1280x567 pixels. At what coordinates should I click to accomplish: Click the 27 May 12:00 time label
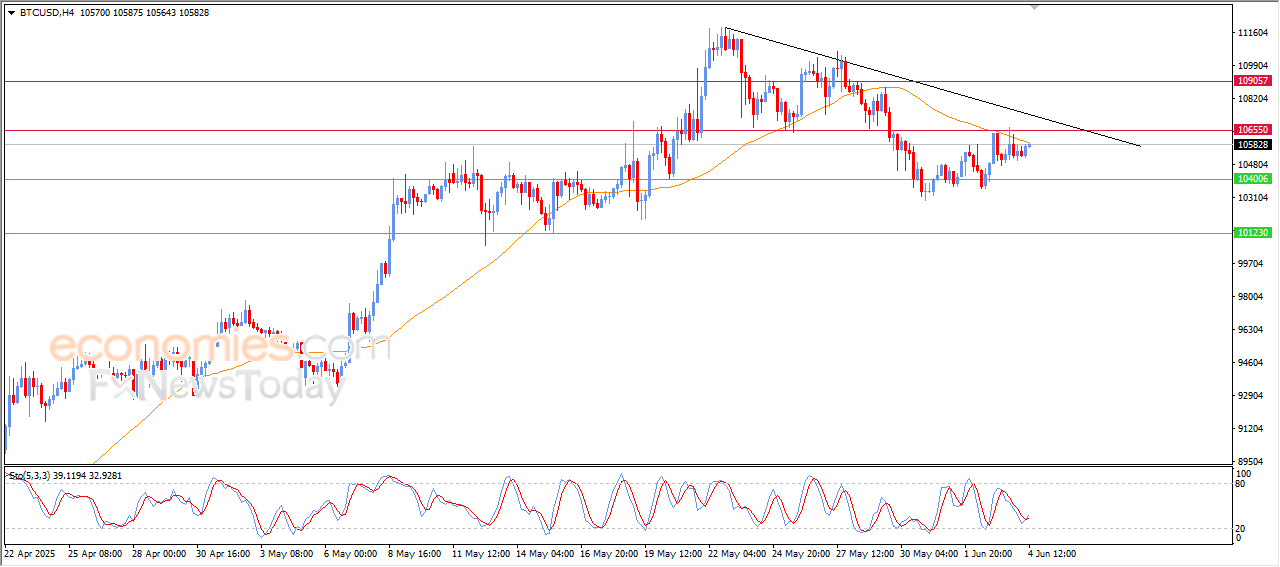click(864, 553)
